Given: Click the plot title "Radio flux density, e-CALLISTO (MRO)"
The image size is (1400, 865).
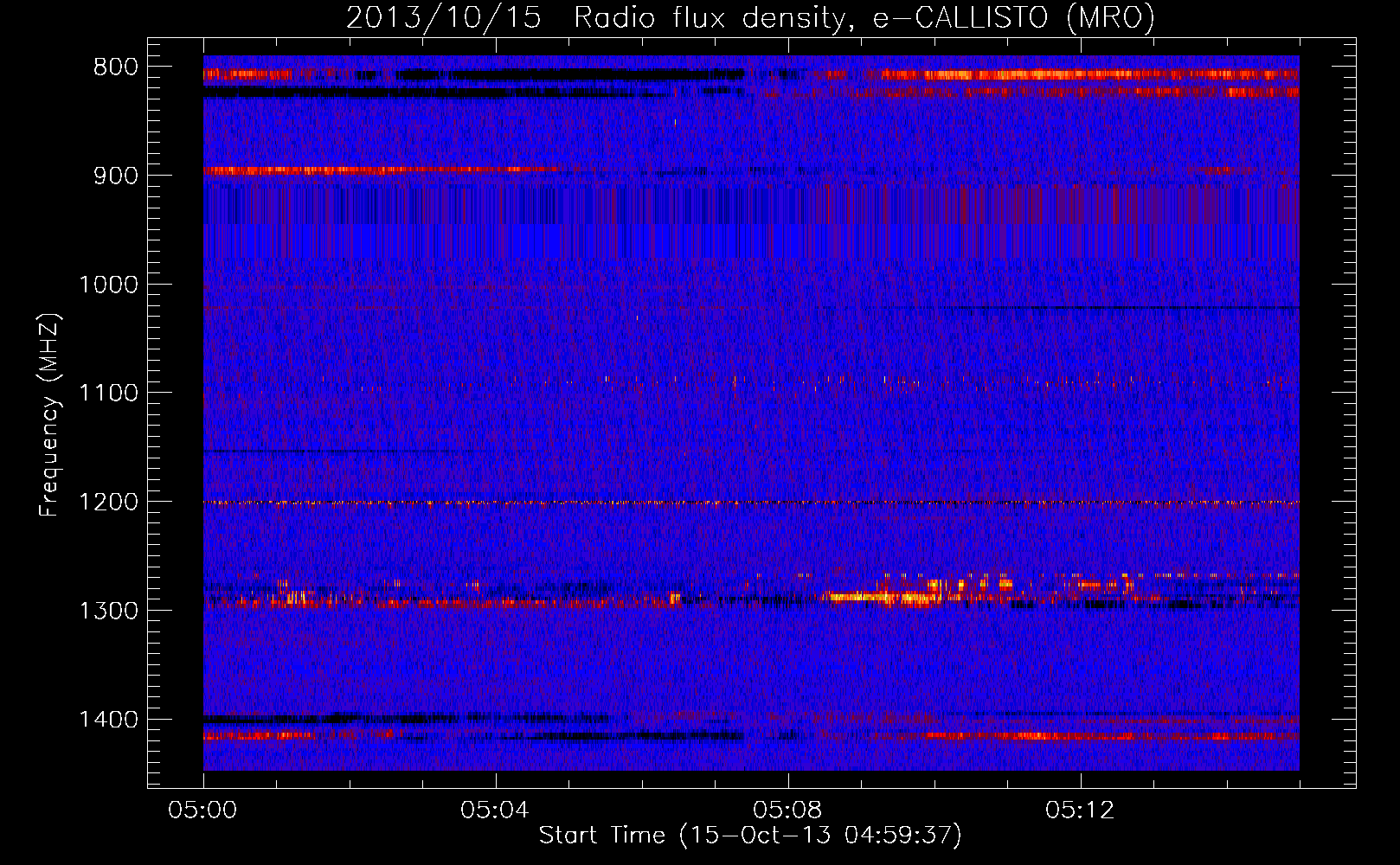Looking at the screenshot, I should point(864,17).
